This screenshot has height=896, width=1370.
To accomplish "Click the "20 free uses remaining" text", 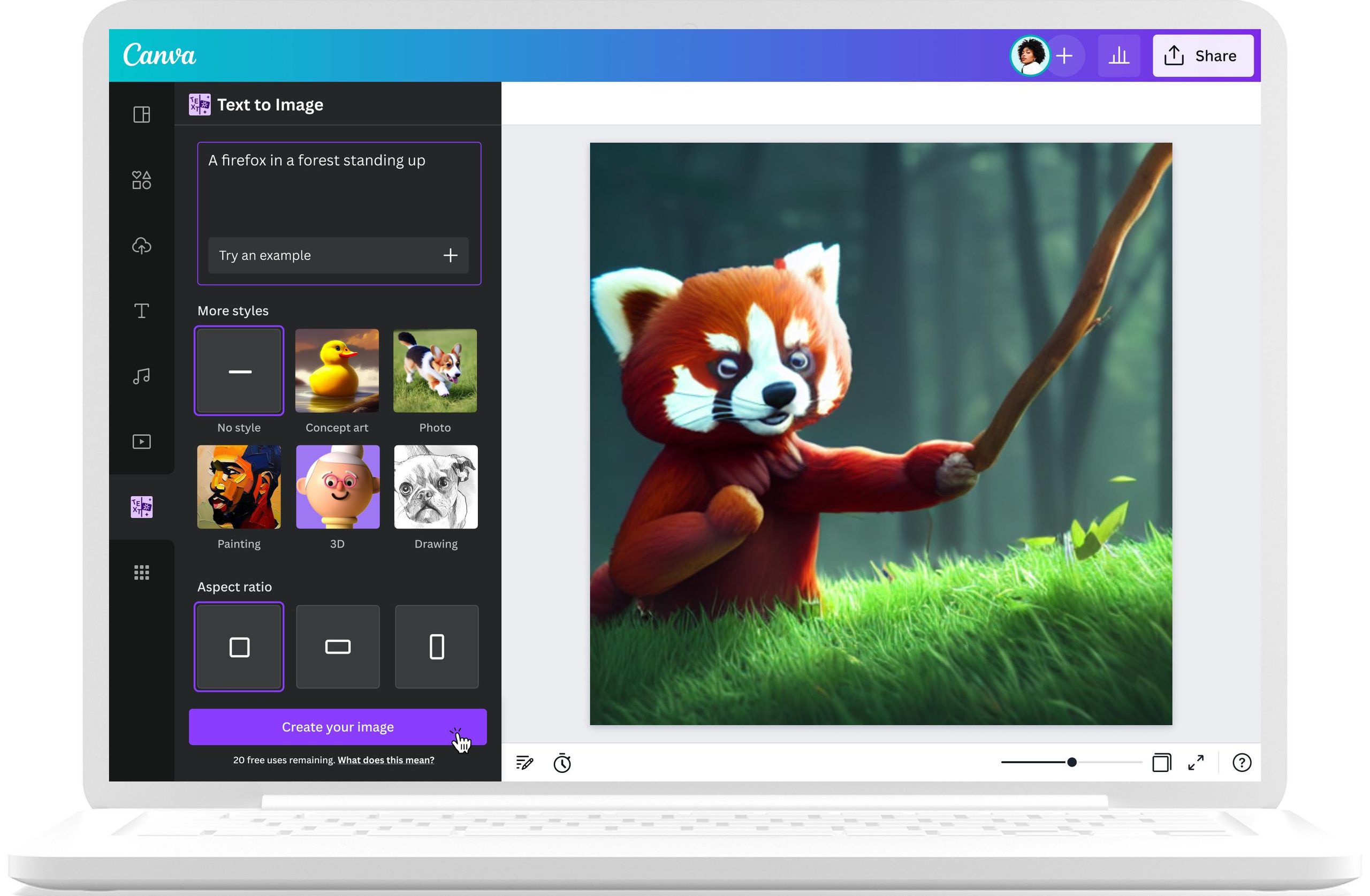I will pyautogui.click(x=284, y=760).
